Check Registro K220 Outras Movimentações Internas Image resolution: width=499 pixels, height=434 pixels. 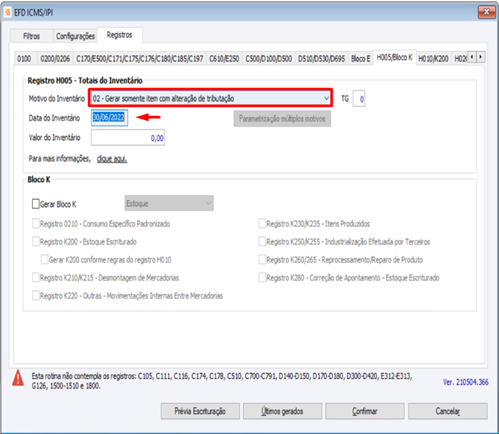(x=36, y=295)
